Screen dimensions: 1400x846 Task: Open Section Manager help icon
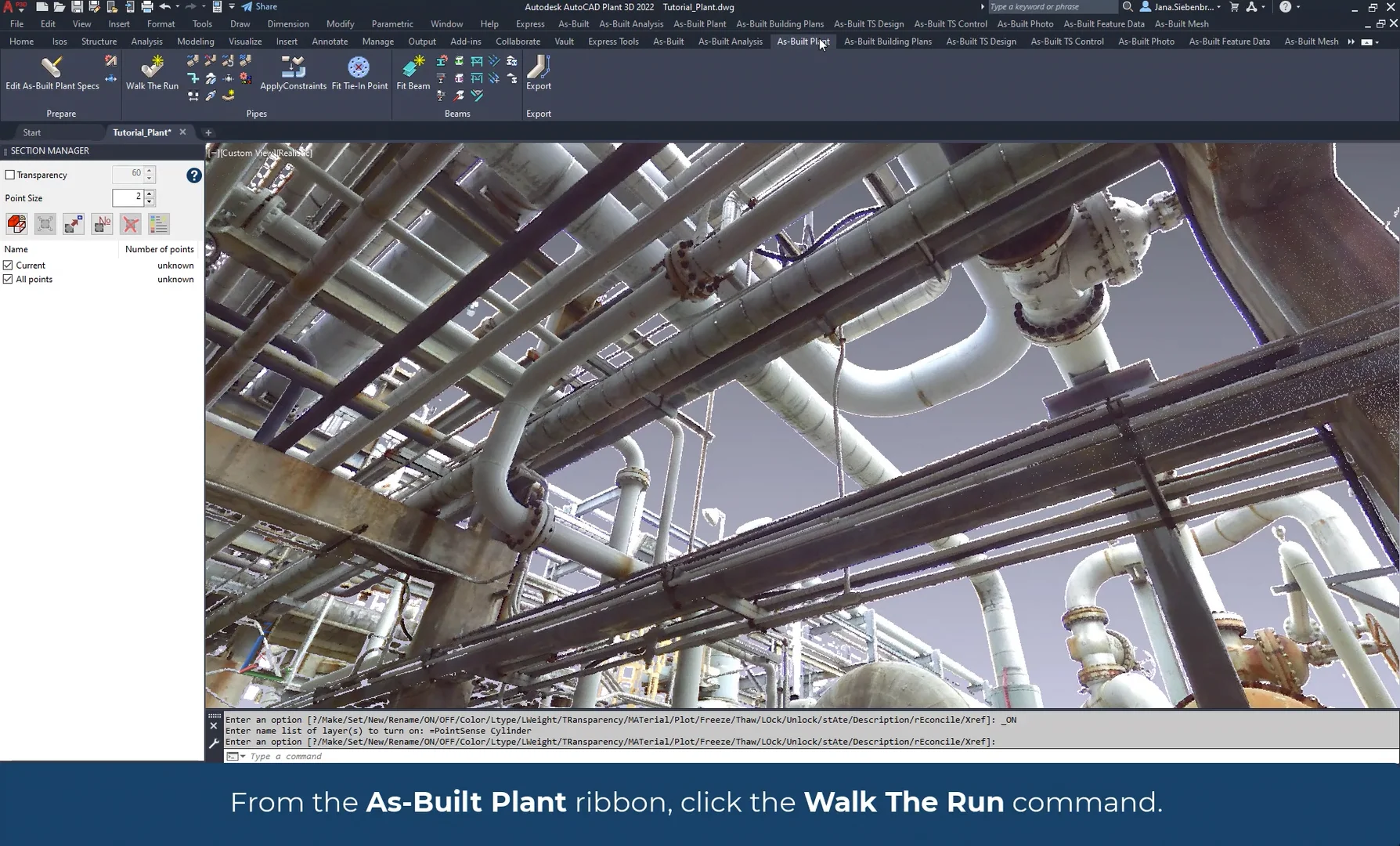point(194,175)
